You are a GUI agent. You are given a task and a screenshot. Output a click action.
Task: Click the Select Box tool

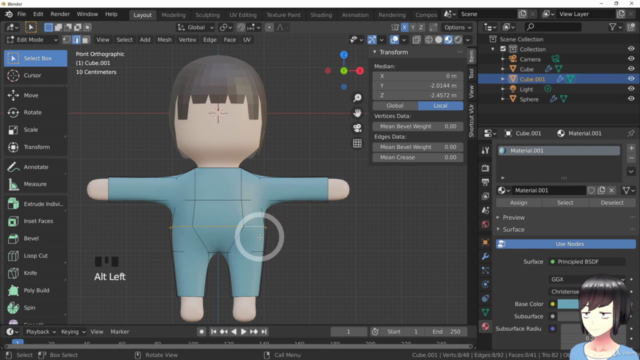pos(36,58)
